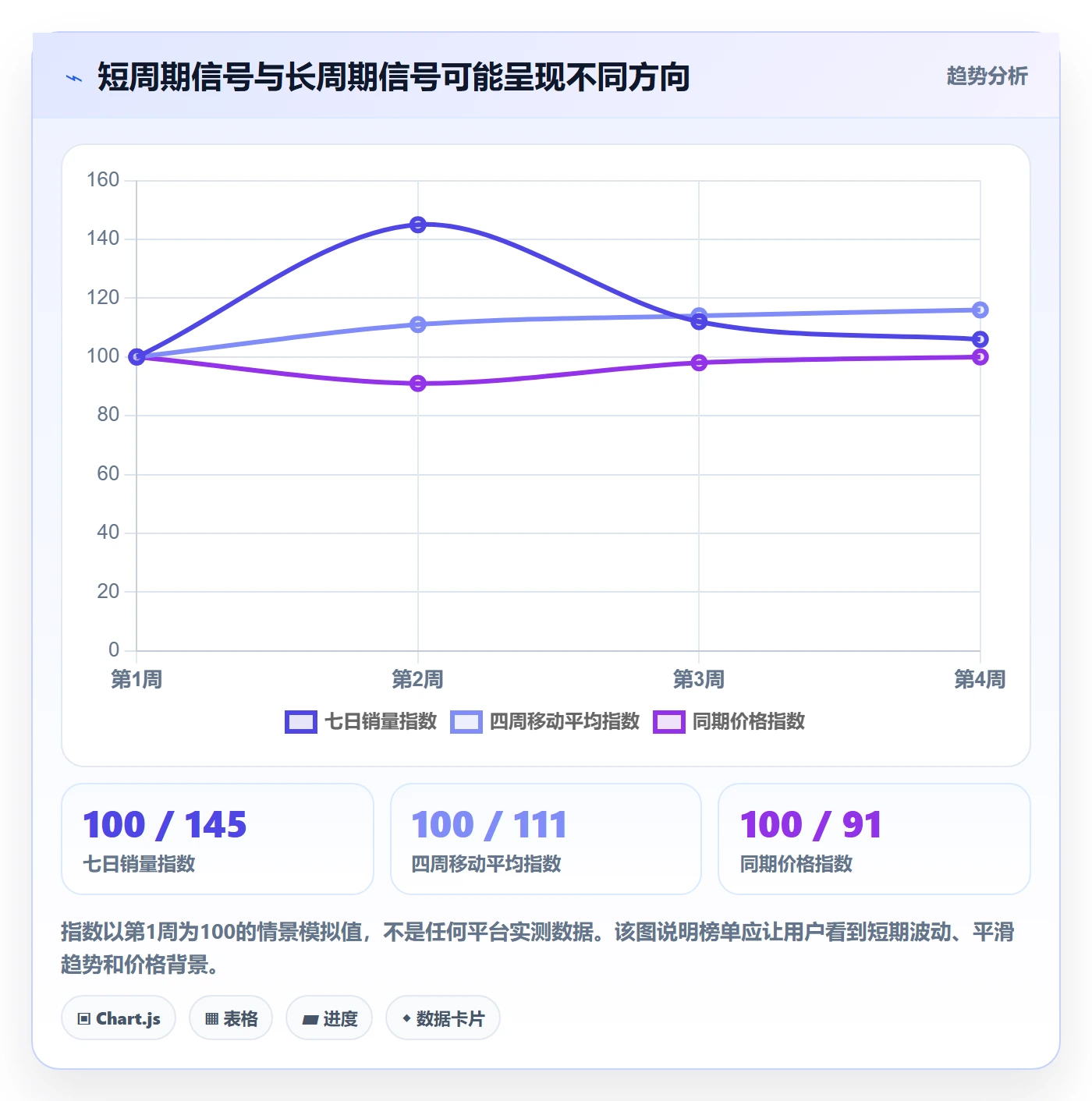Click the 20 y-axis label

click(x=108, y=592)
